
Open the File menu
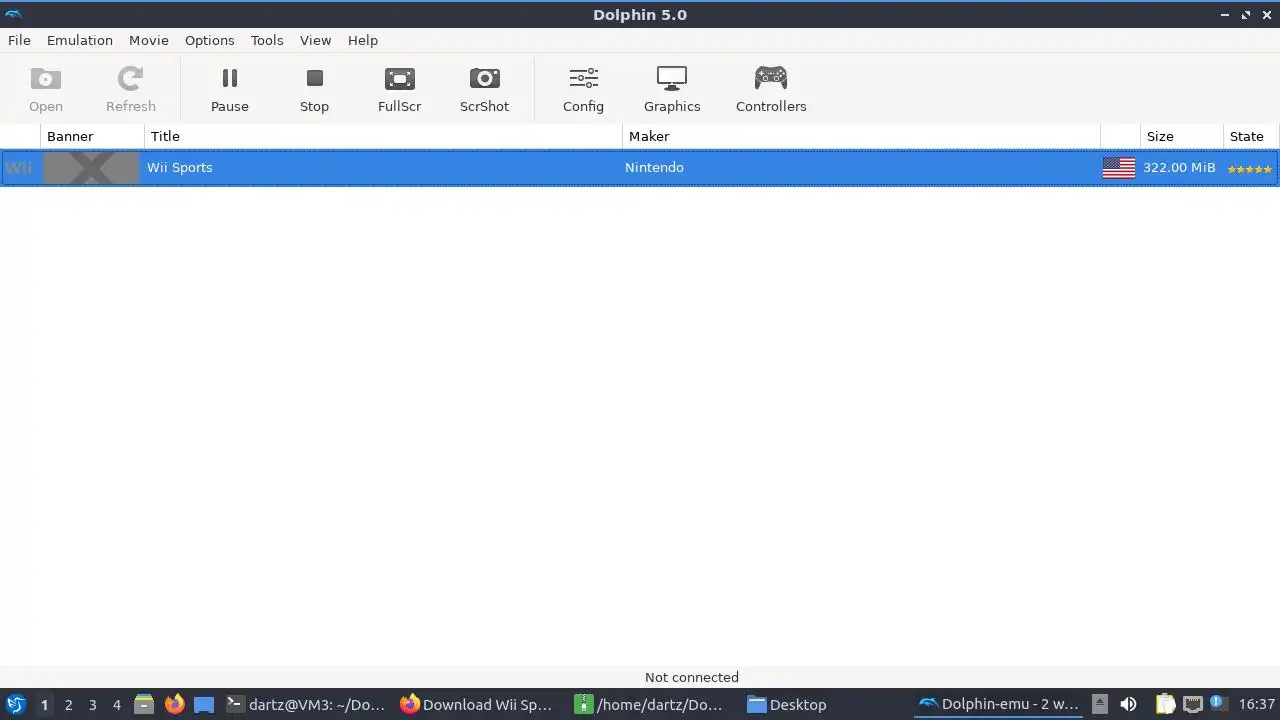point(19,40)
